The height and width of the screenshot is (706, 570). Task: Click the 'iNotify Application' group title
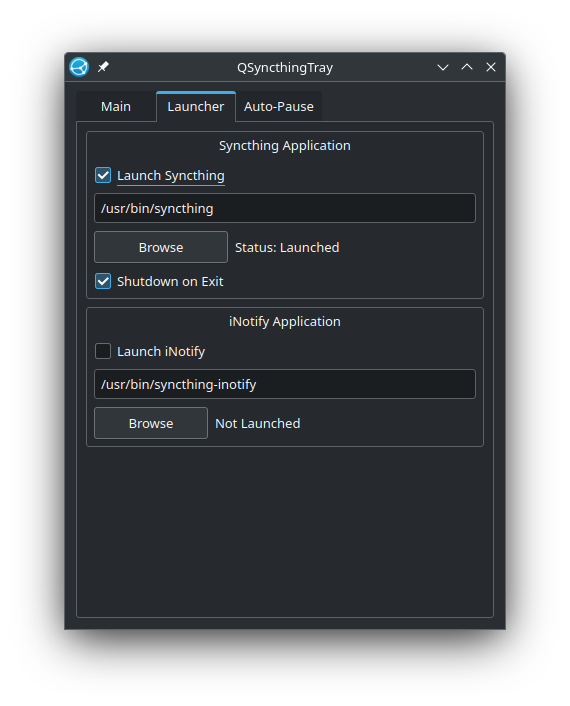[x=285, y=321]
